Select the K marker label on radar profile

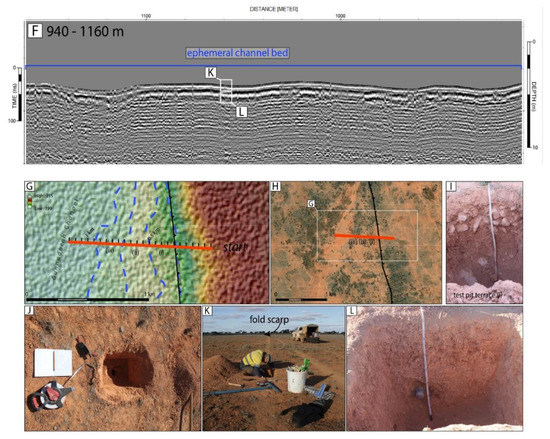[x=210, y=73]
